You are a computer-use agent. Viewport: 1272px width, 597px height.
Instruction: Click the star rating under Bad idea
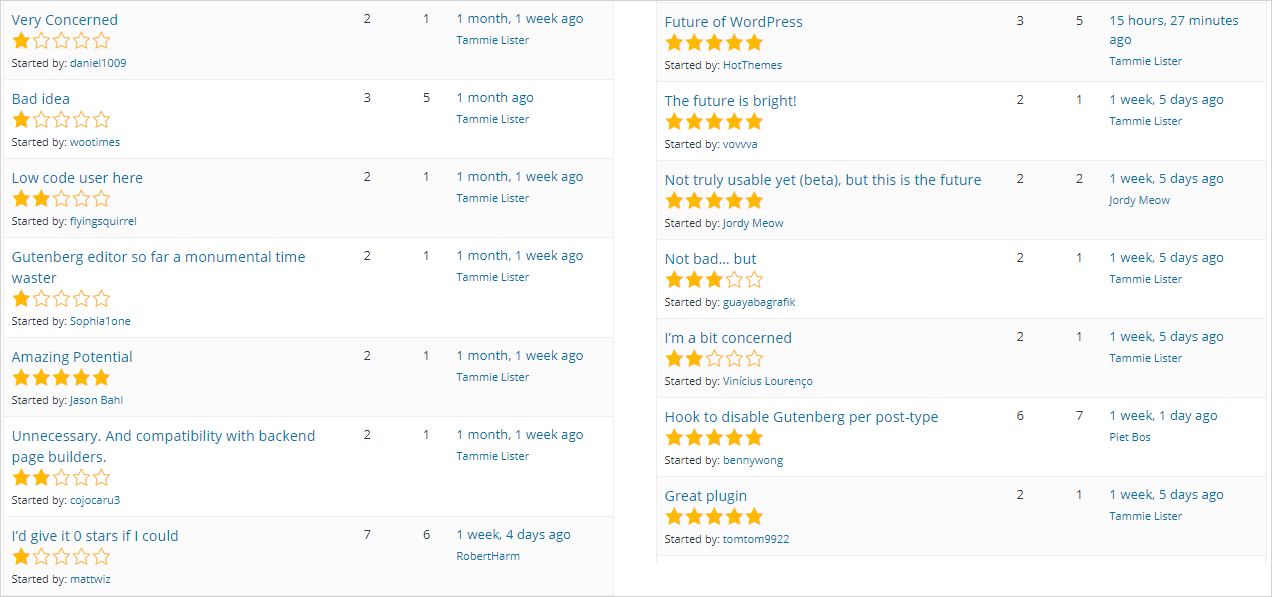tap(61, 120)
